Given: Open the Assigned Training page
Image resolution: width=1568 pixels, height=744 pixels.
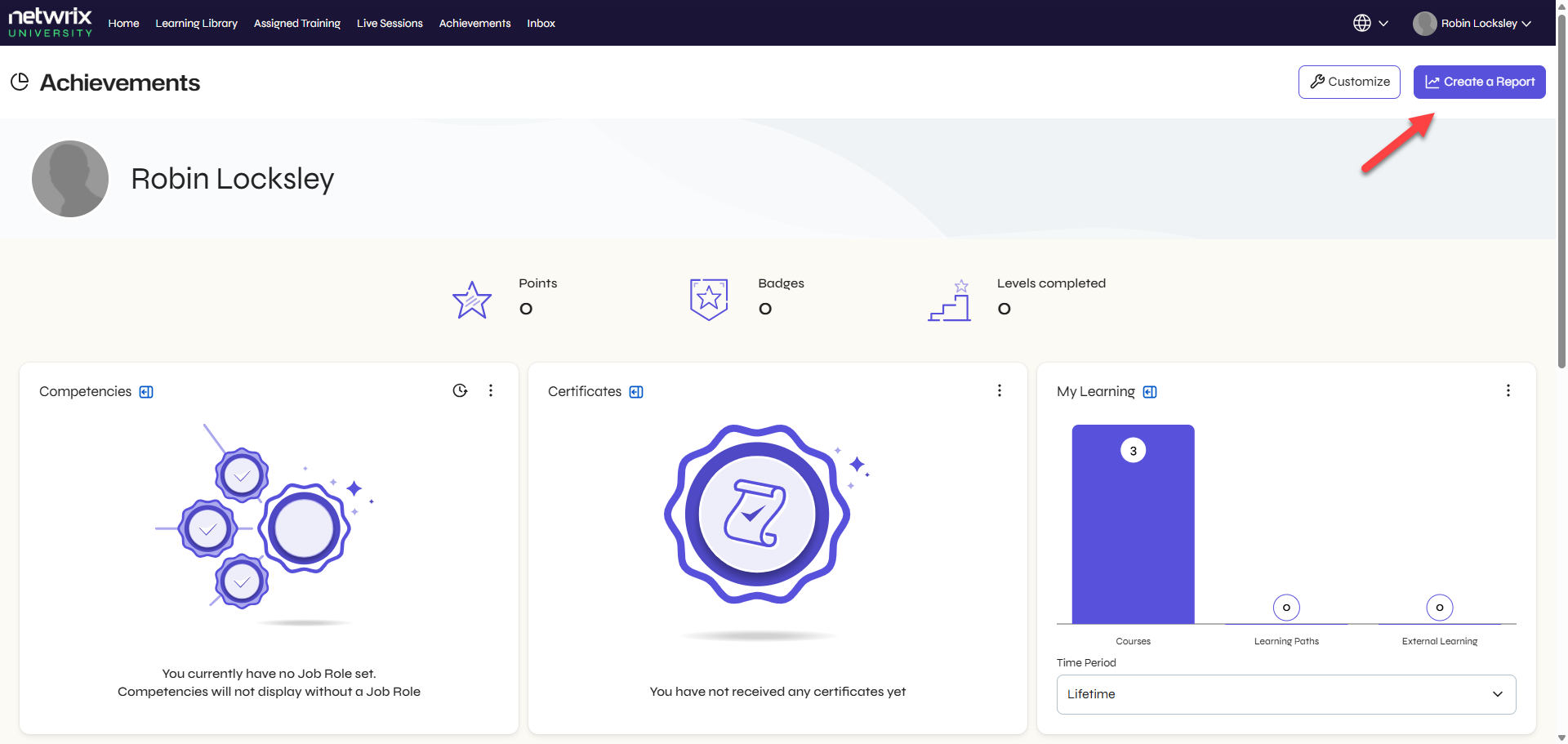Looking at the screenshot, I should click(x=296, y=23).
